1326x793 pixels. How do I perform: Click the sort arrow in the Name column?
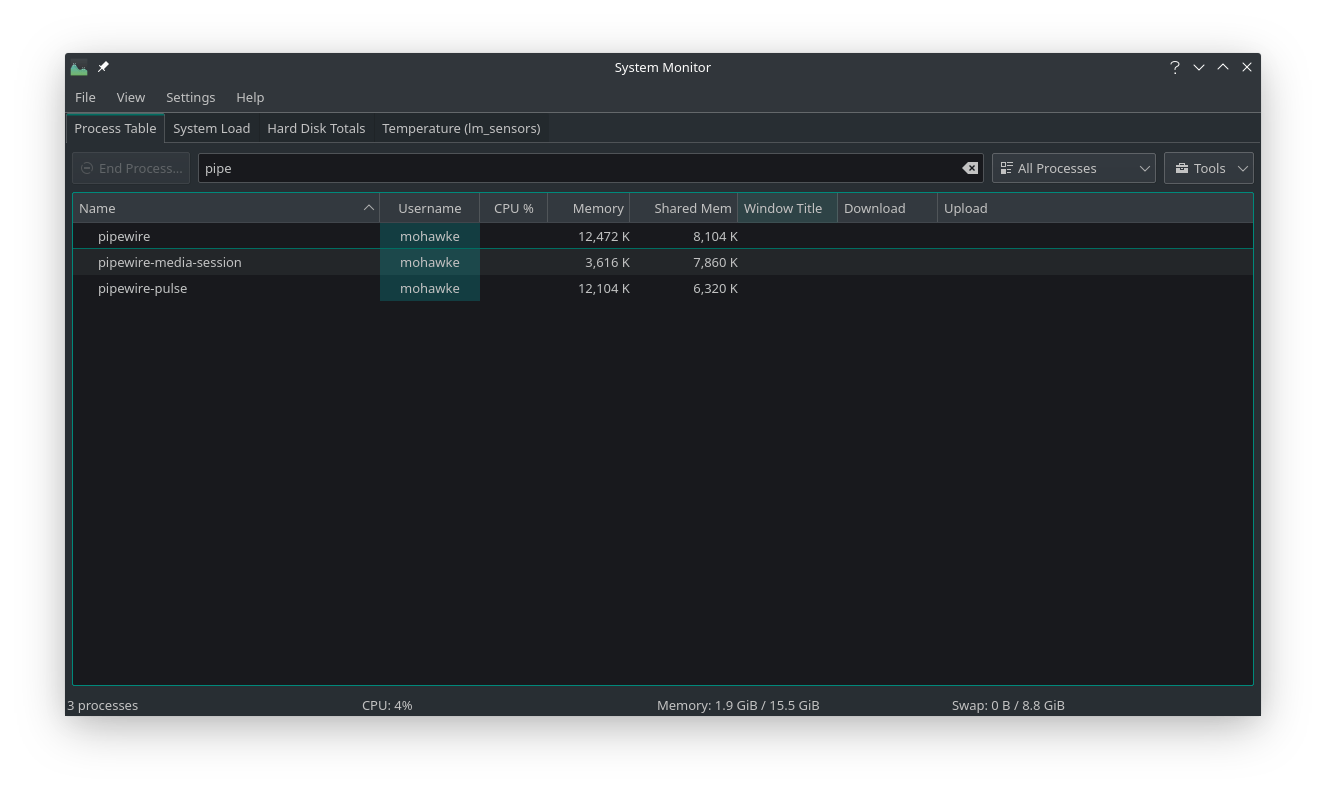[368, 208]
